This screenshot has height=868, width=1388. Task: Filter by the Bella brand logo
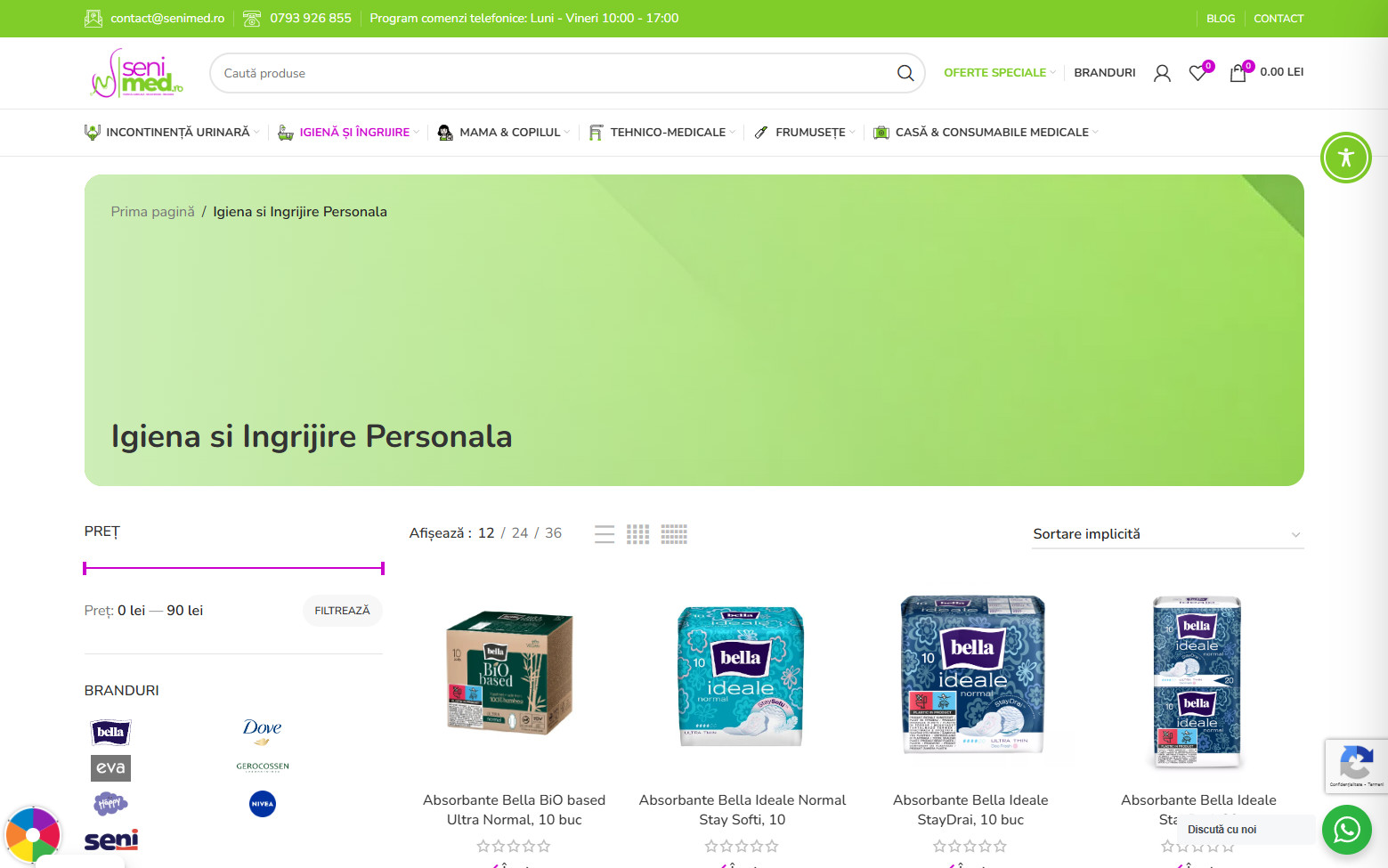[111, 733]
